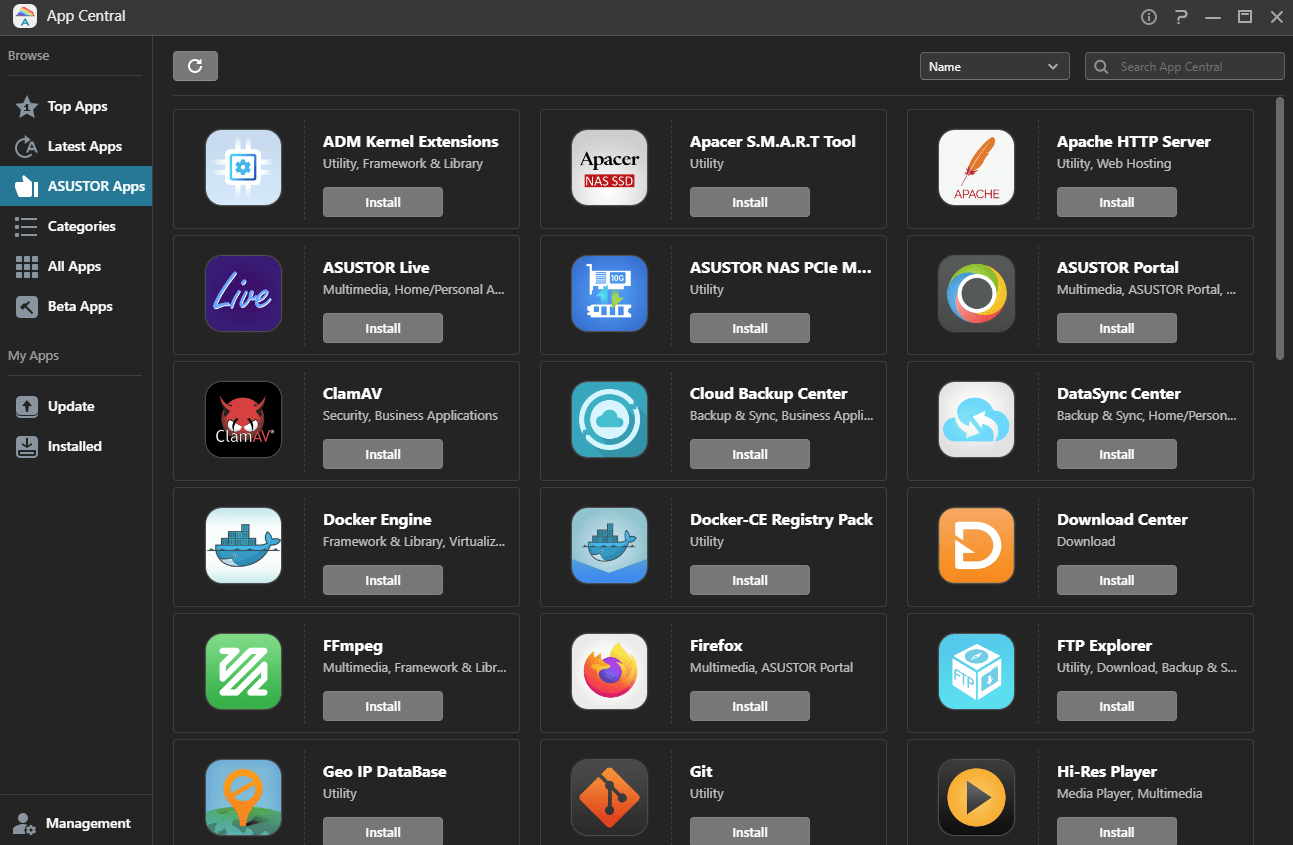Screen dimensions: 1293x845
Task: Click the ASUSTOR Live app icon
Action: 243,294
